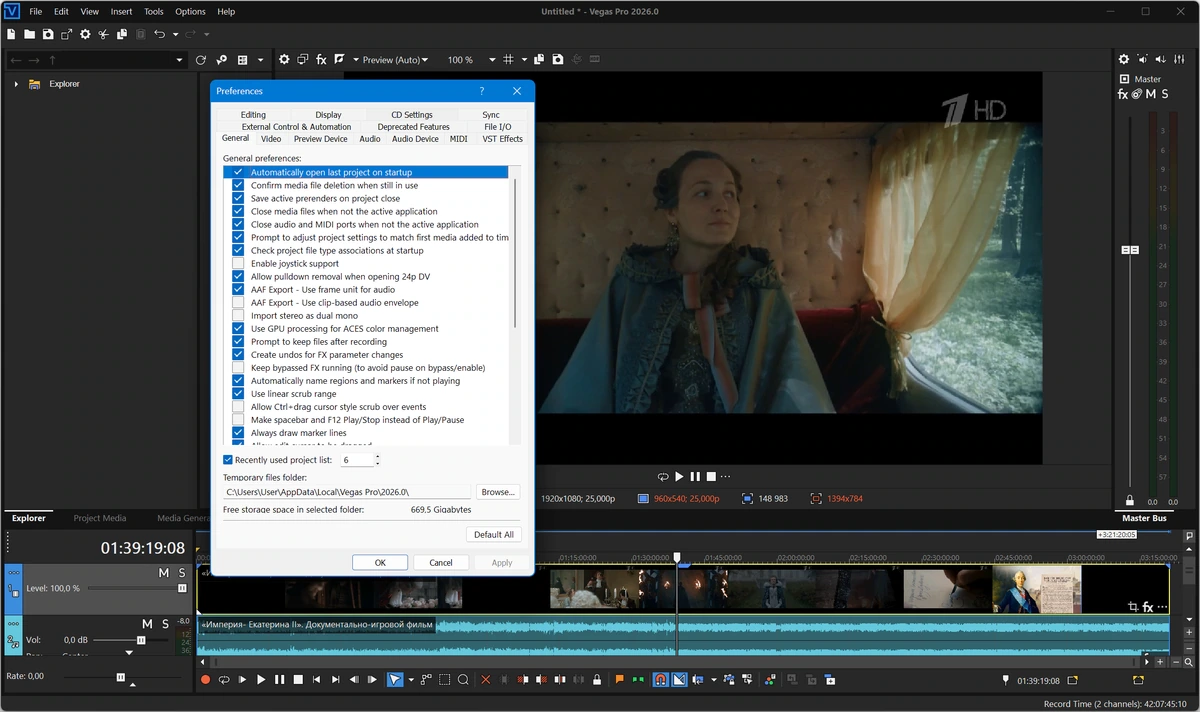1200x712 pixels.
Task: Create a new project via toolbar icon
Action: [x=12, y=34]
